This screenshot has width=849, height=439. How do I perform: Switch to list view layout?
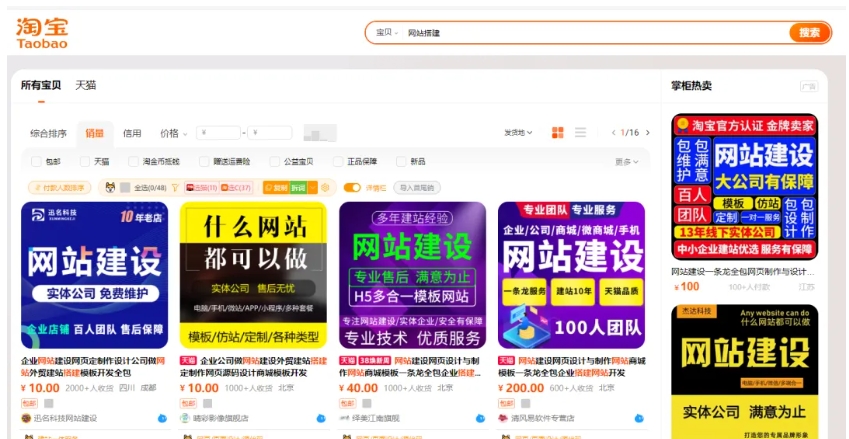pos(580,133)
